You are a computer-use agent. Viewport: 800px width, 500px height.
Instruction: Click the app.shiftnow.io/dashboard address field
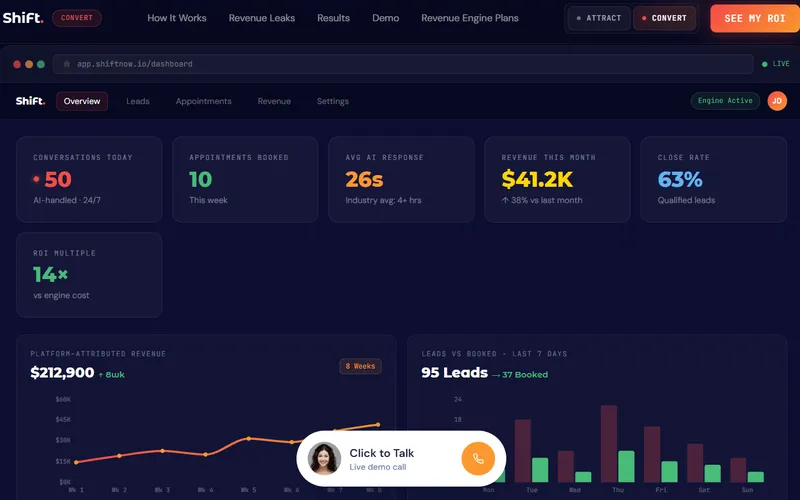(403, 64)
